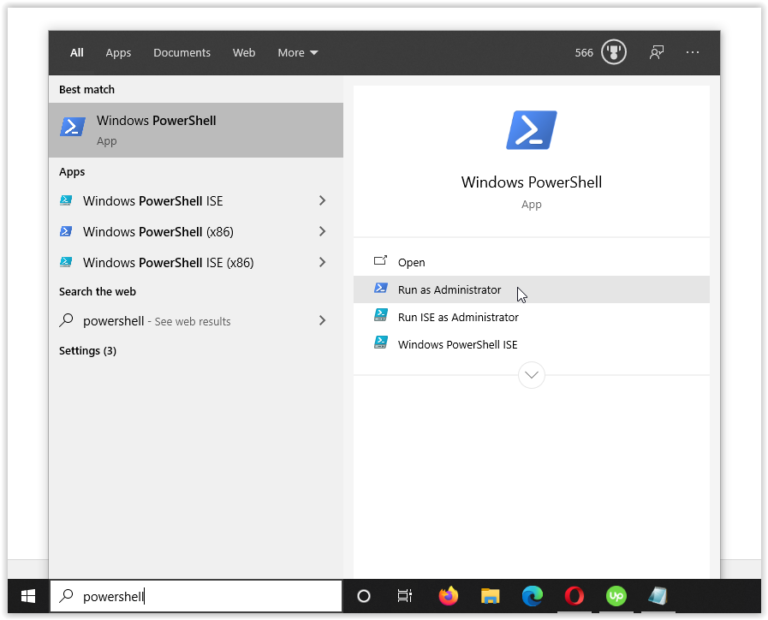Expand Windows PowerShell ISE result arrow
The image size is (768, 620).
click(x=322, y=200)
